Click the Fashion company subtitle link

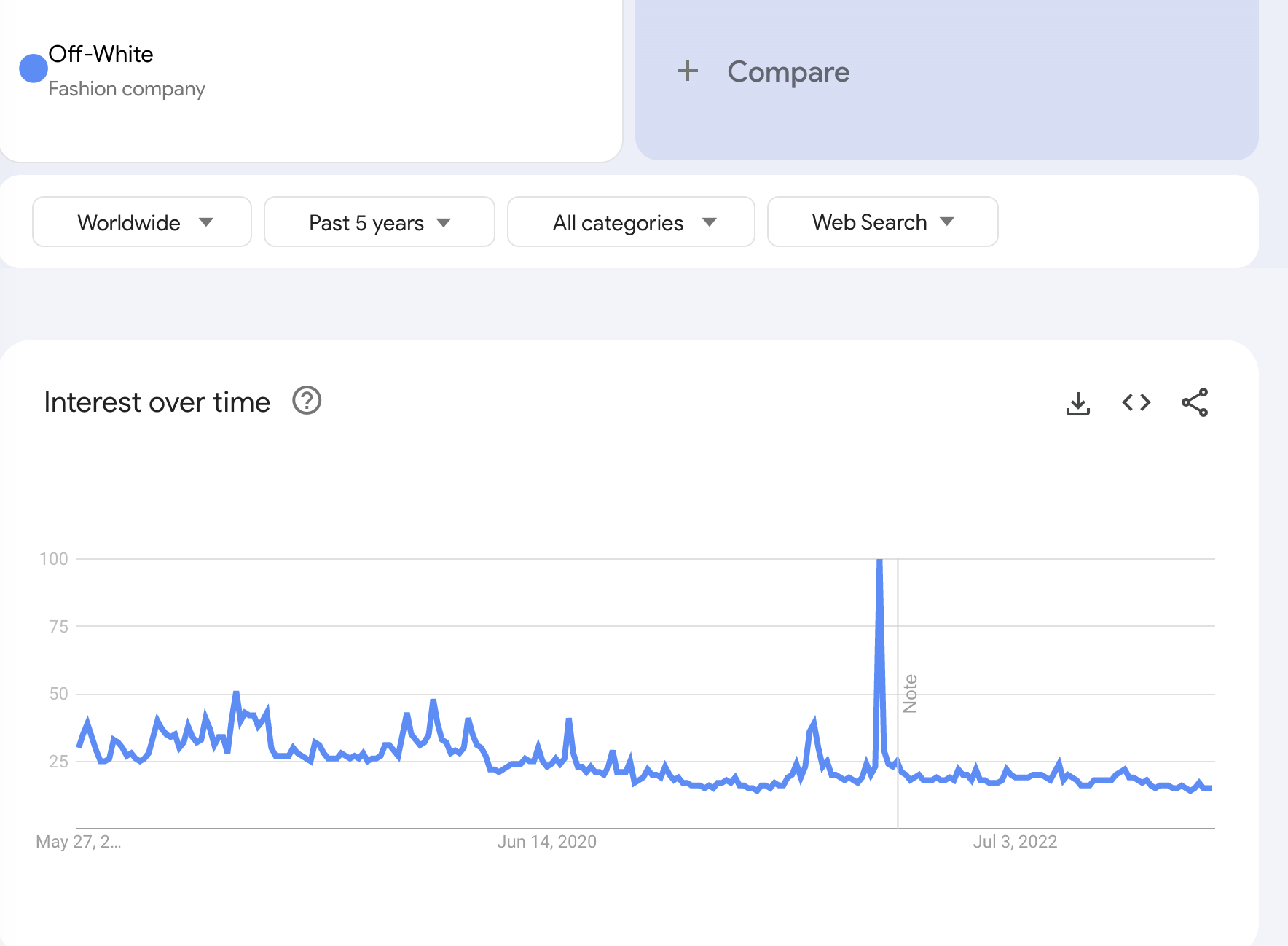click(x=127, y=88)
